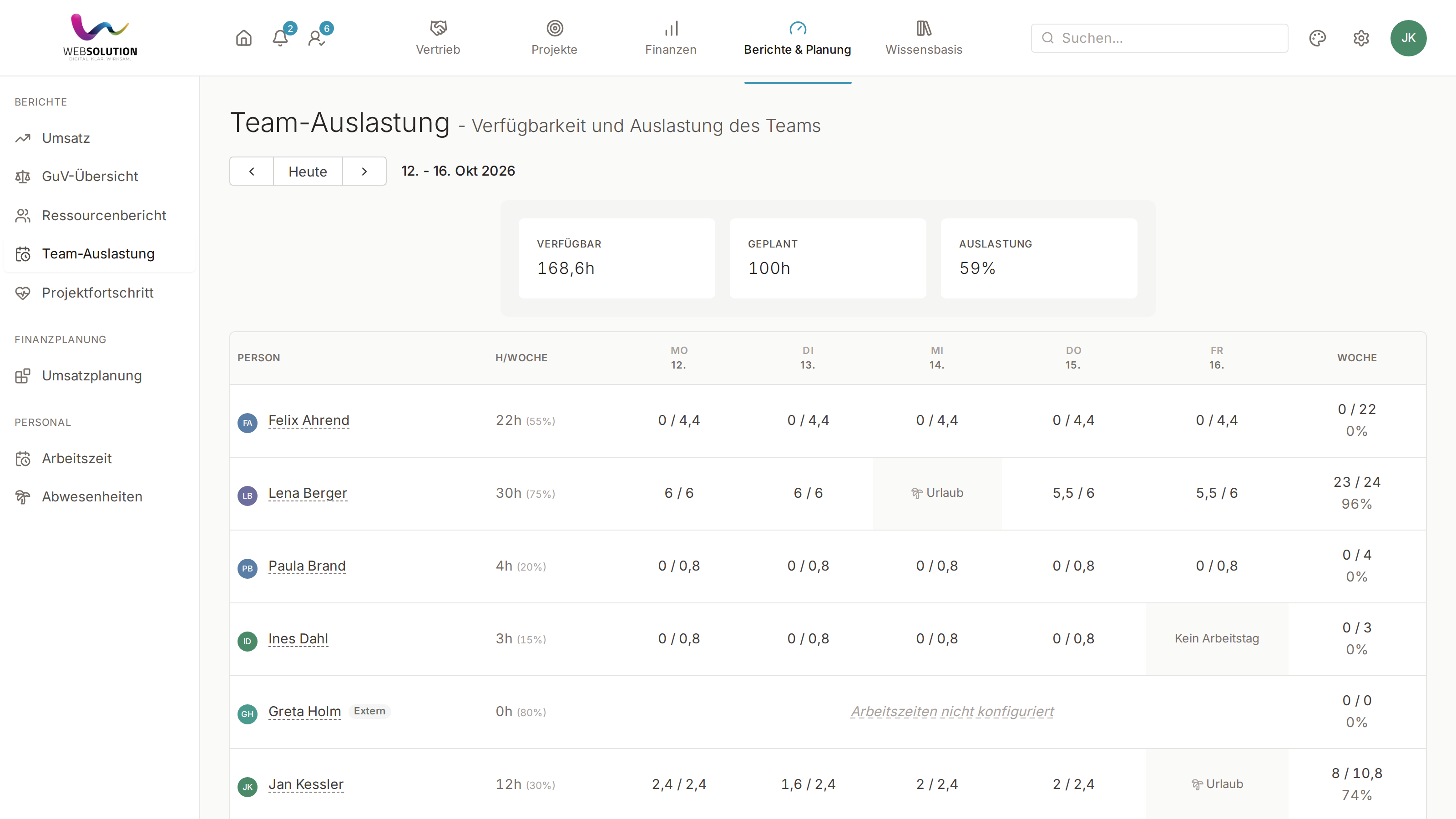The height and width of the screenshot is (819, 1456).
Task: Click Lena Berger's Wednesday Urlaub cell
Action: click(x=937, y=493)
